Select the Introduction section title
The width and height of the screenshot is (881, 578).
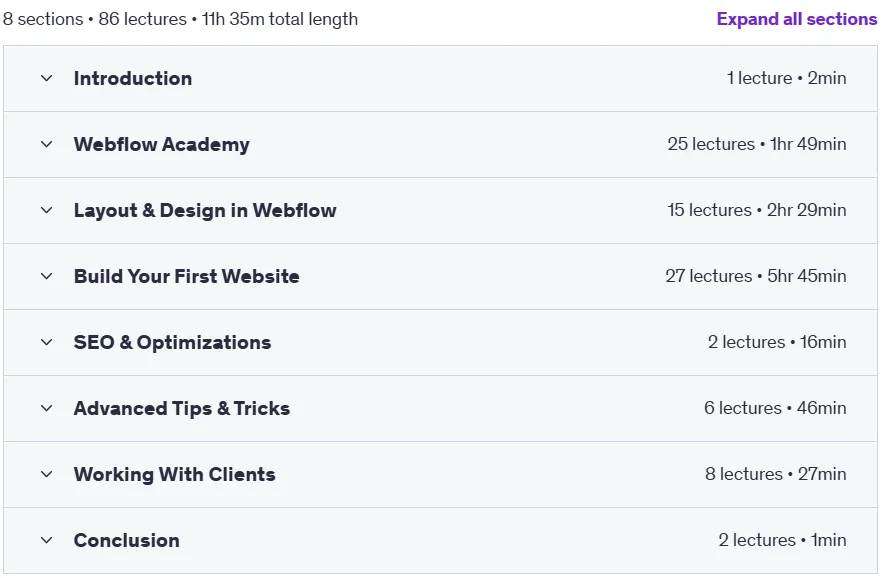point(133,79)
